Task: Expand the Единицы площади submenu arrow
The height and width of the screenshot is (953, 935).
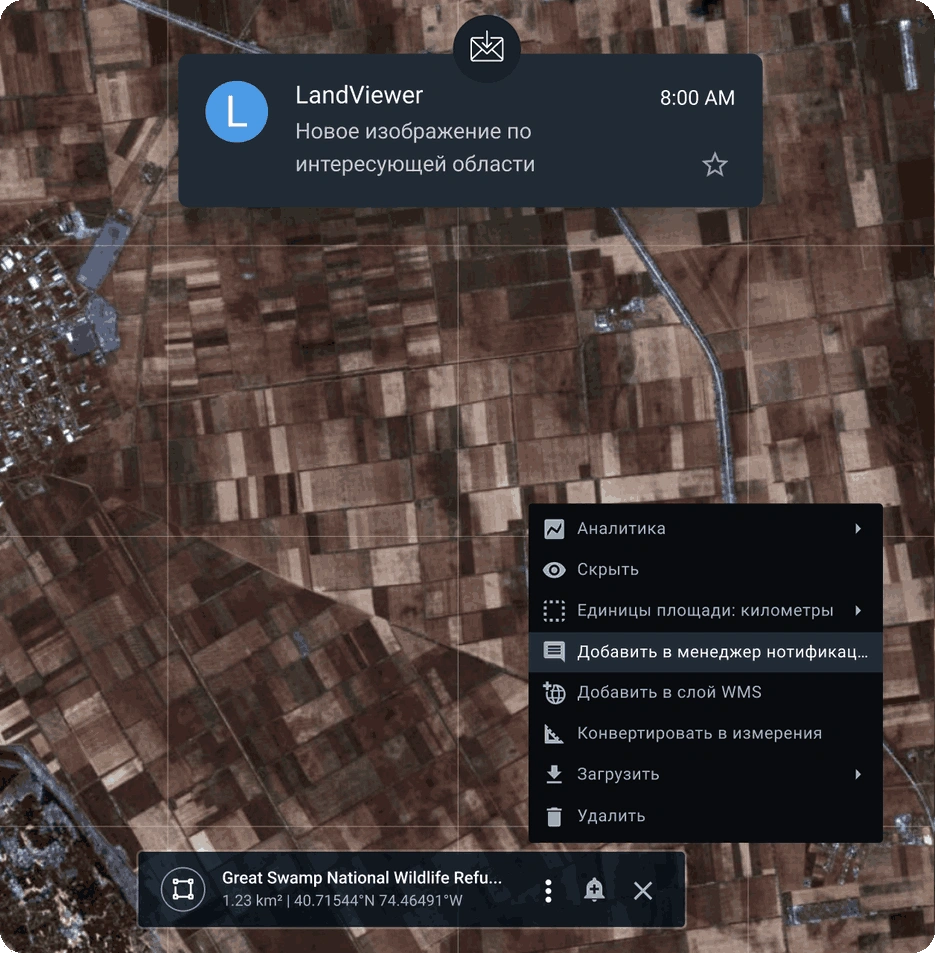Action: pos(858,611)
